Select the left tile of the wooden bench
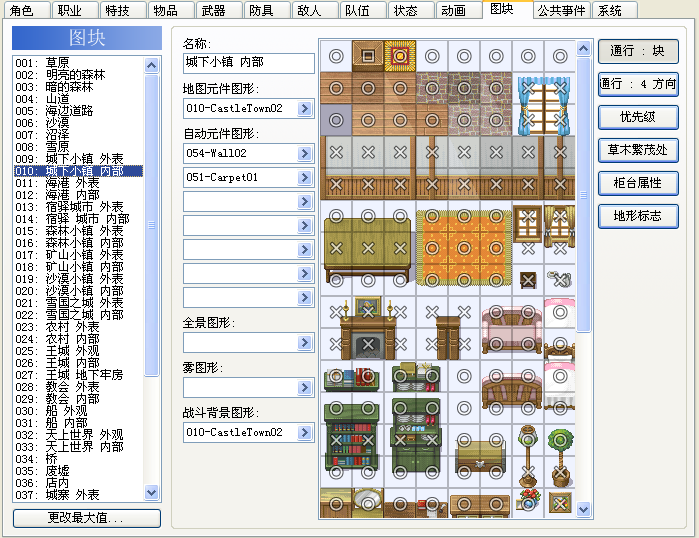This screenshot has height=538, width=699. 496,376
